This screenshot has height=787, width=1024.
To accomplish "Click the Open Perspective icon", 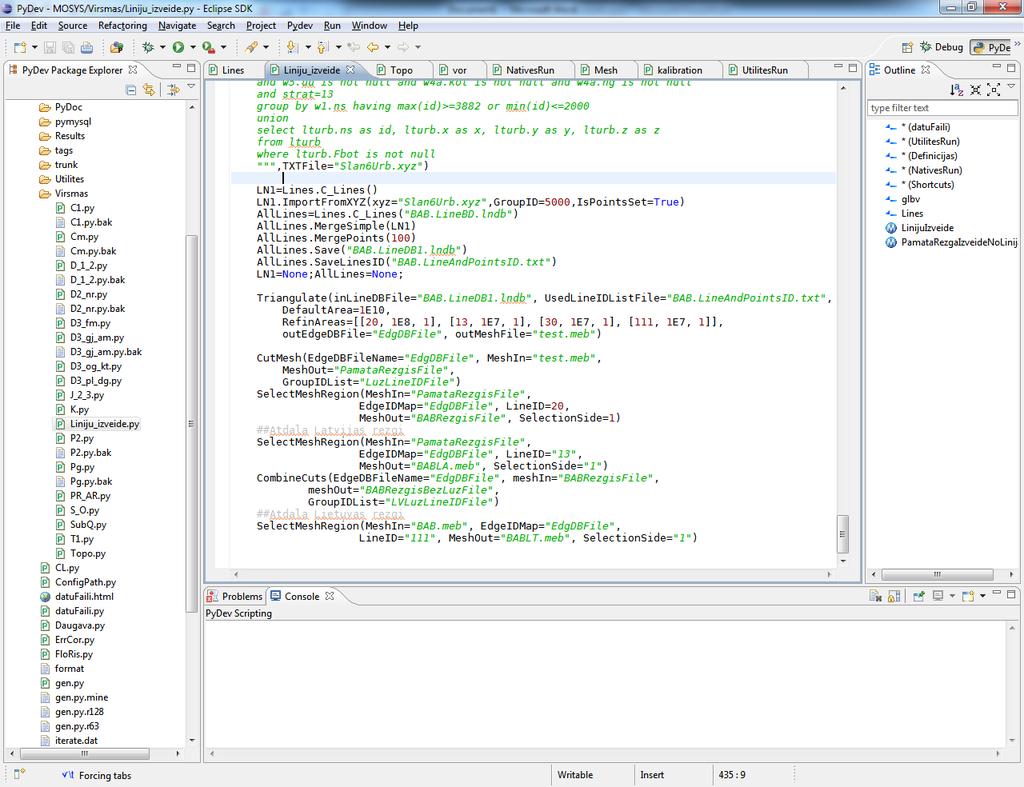I will (x=907, y=47).
